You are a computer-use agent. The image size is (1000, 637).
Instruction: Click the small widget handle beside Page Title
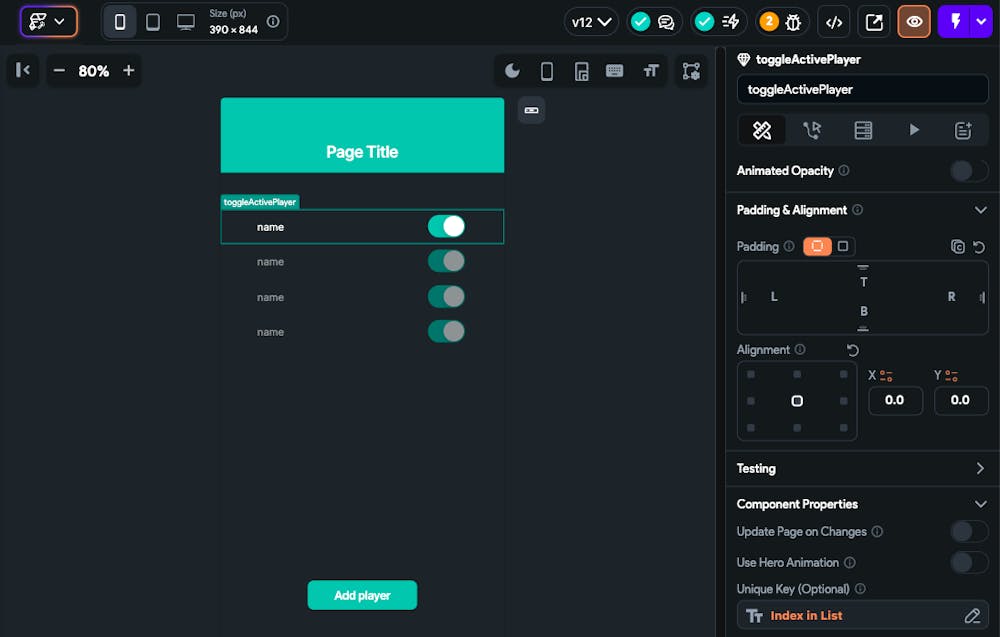pos(531,110)
